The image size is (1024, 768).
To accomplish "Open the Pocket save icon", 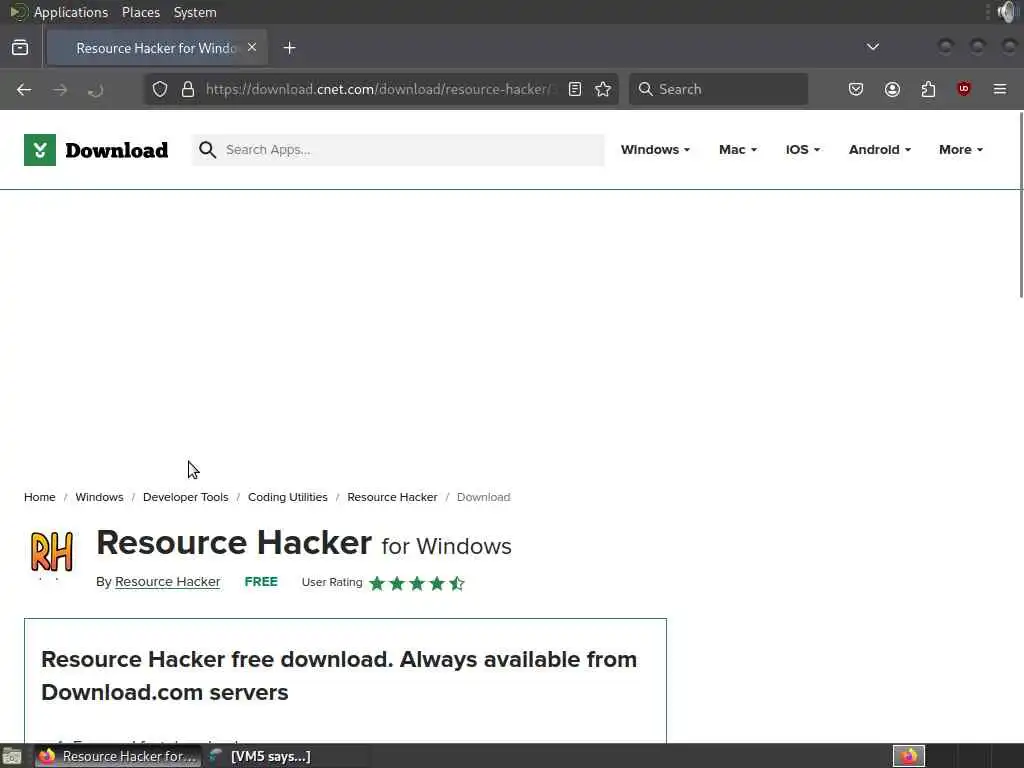I will click(x=856, y=89).
